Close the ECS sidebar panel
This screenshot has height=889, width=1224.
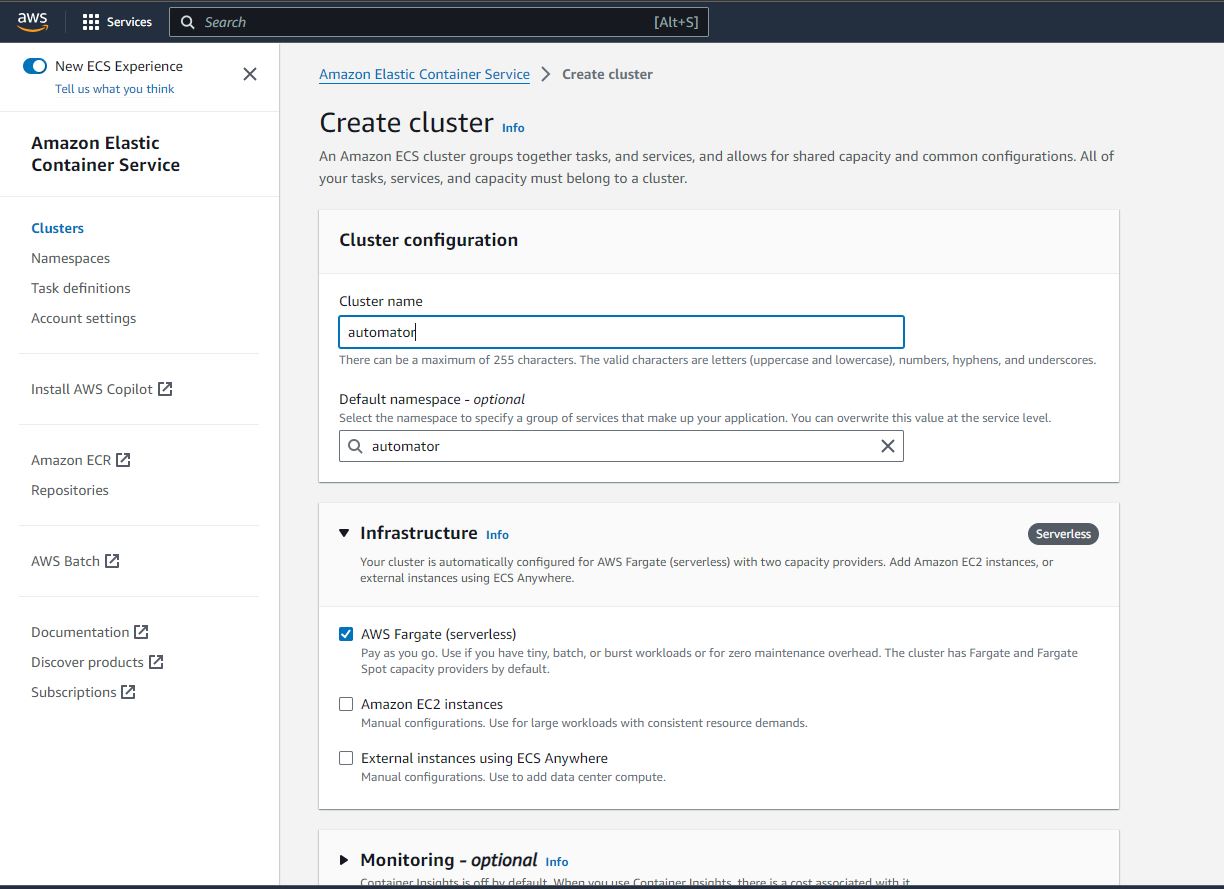click(x=250, y=74)
